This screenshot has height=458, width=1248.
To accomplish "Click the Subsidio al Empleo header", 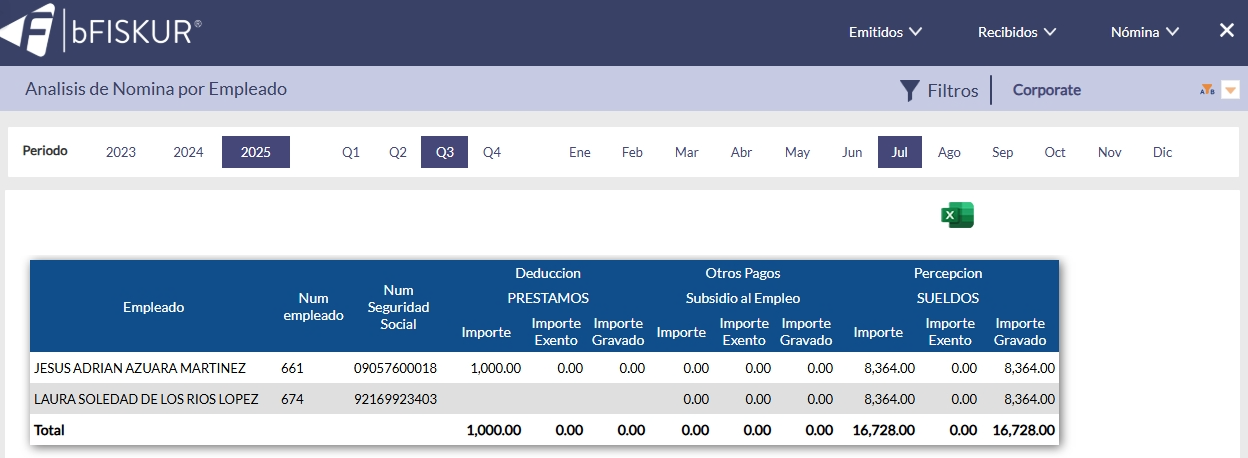I will [x=743, y=298].
